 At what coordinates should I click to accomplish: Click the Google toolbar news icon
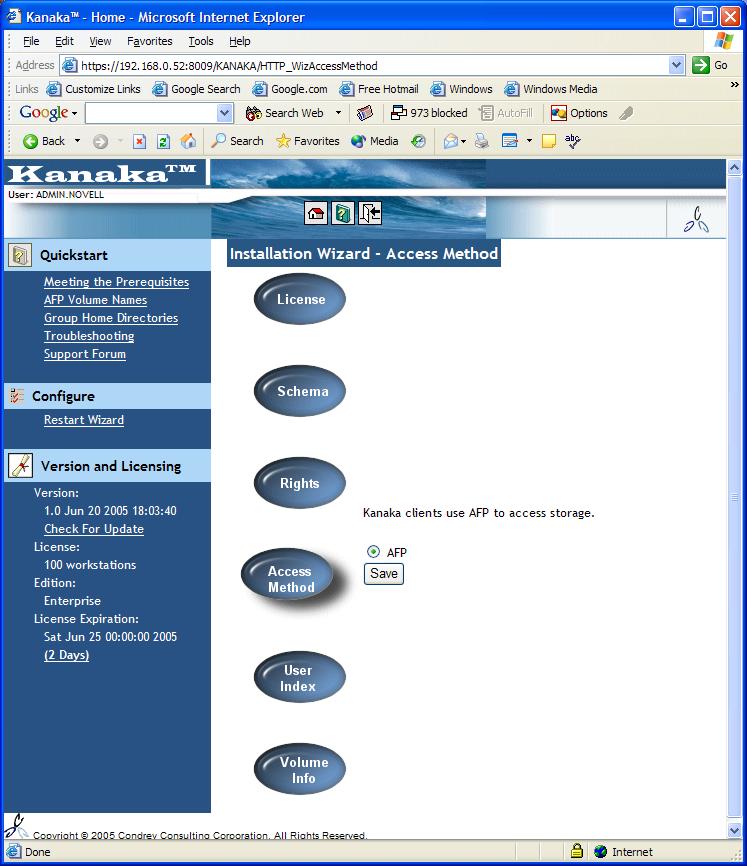click(x=364, y=113)
